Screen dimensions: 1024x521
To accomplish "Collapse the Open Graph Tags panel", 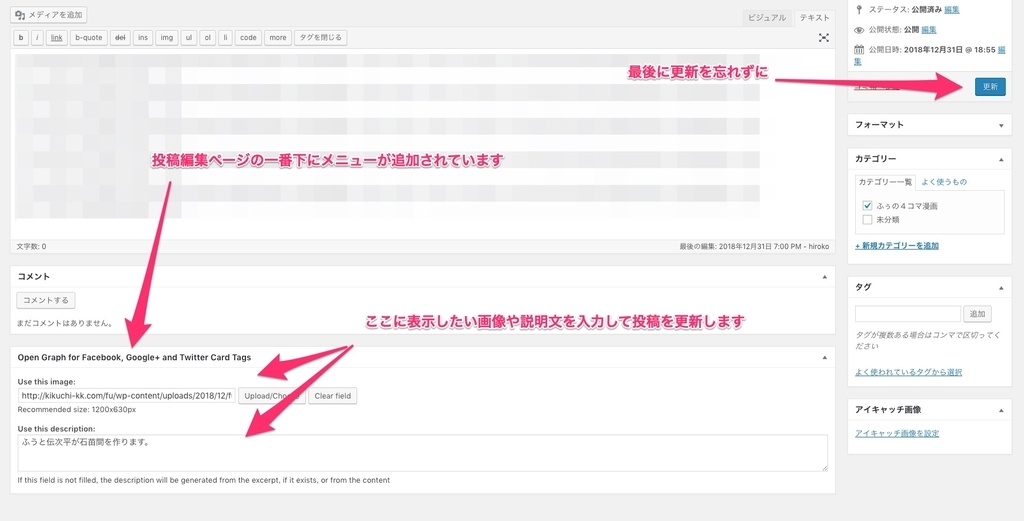I will (x=824, y=358).
